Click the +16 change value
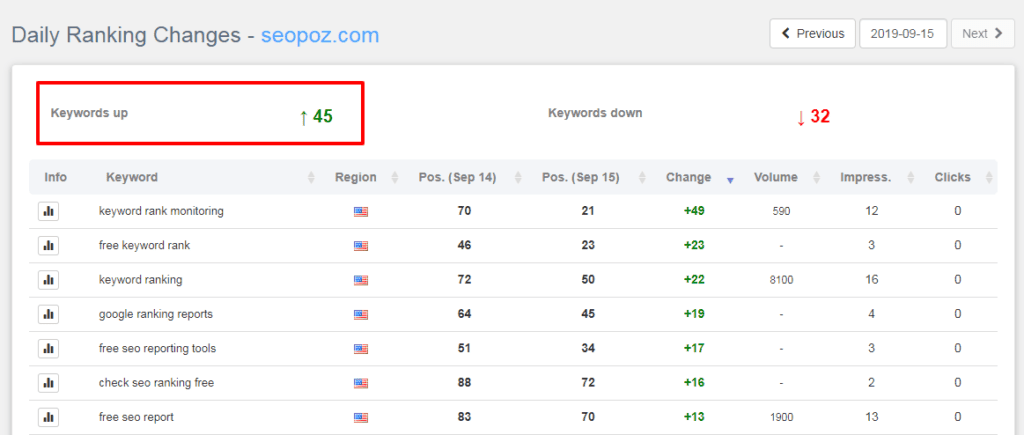This screenshot has width=1024, height=435. click(694, 383)
